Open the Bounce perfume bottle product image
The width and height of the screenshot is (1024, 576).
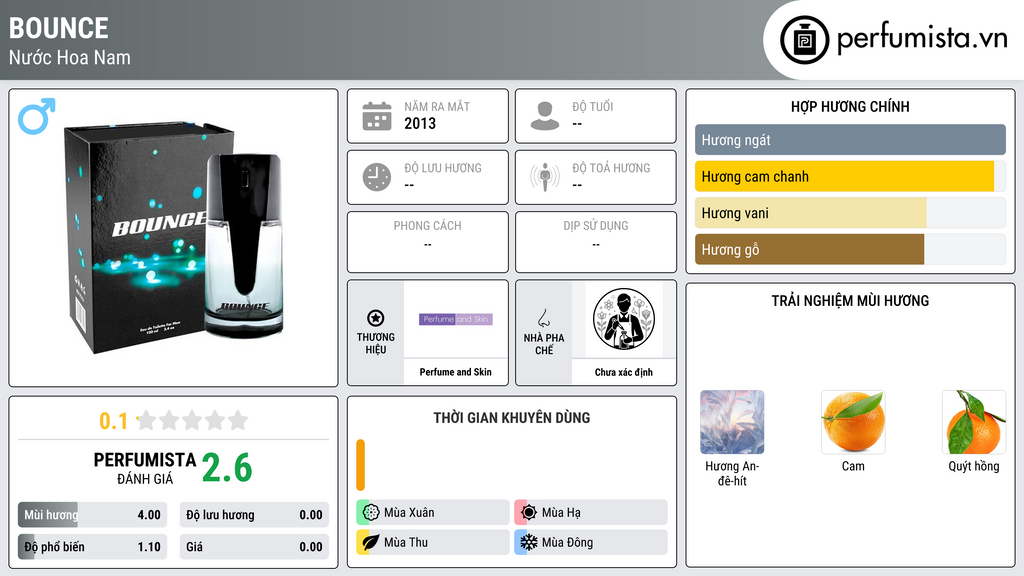tap(174, 238)
